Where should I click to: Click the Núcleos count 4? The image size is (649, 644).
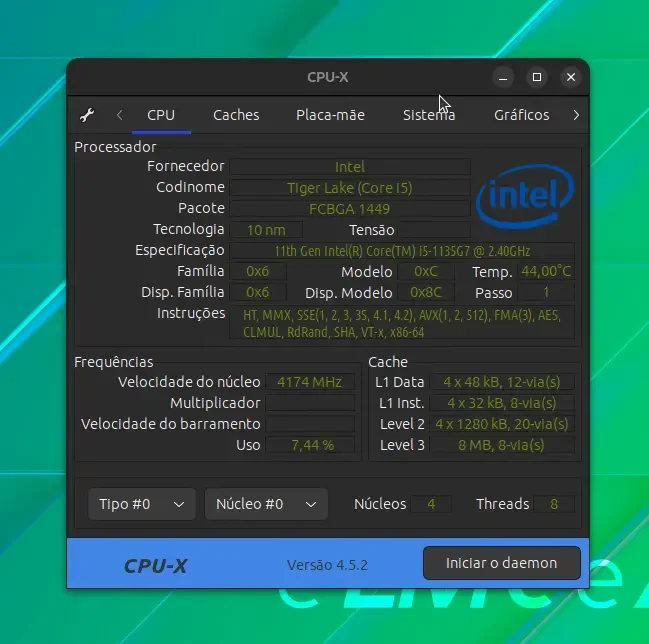(x=431, y=504)
